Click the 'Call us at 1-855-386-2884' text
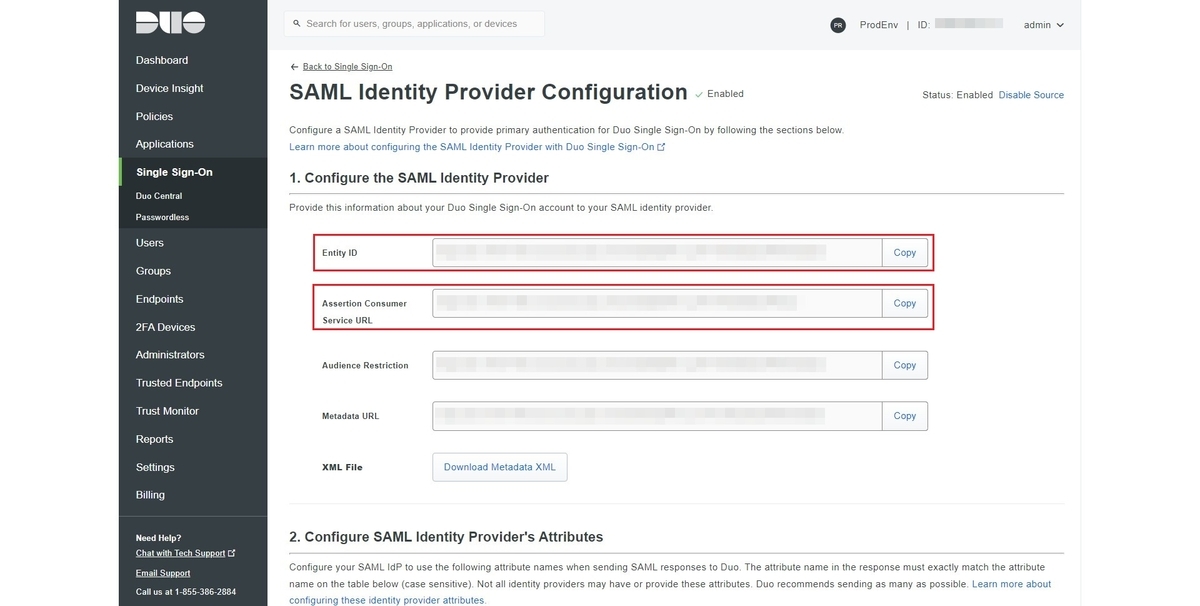 pos(186,592)
